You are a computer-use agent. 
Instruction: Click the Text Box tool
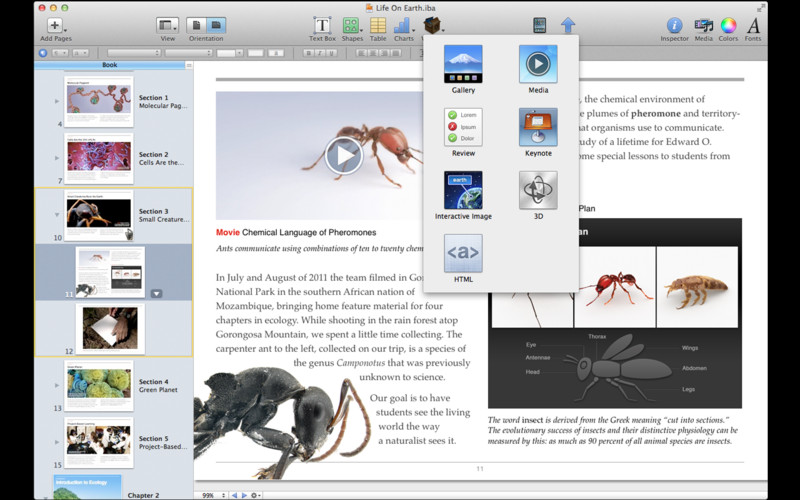[322, 26]
